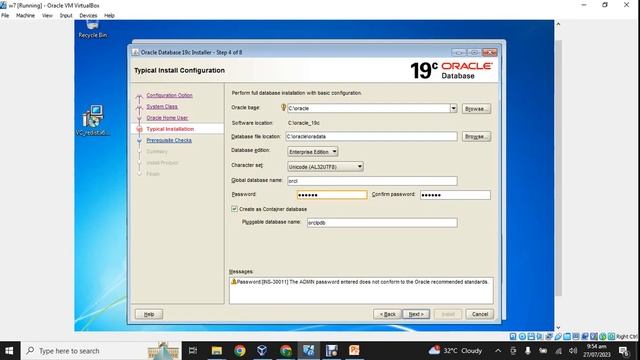
Task: Click the INS-30011 password warning message
Action: (x=362, y=282)
